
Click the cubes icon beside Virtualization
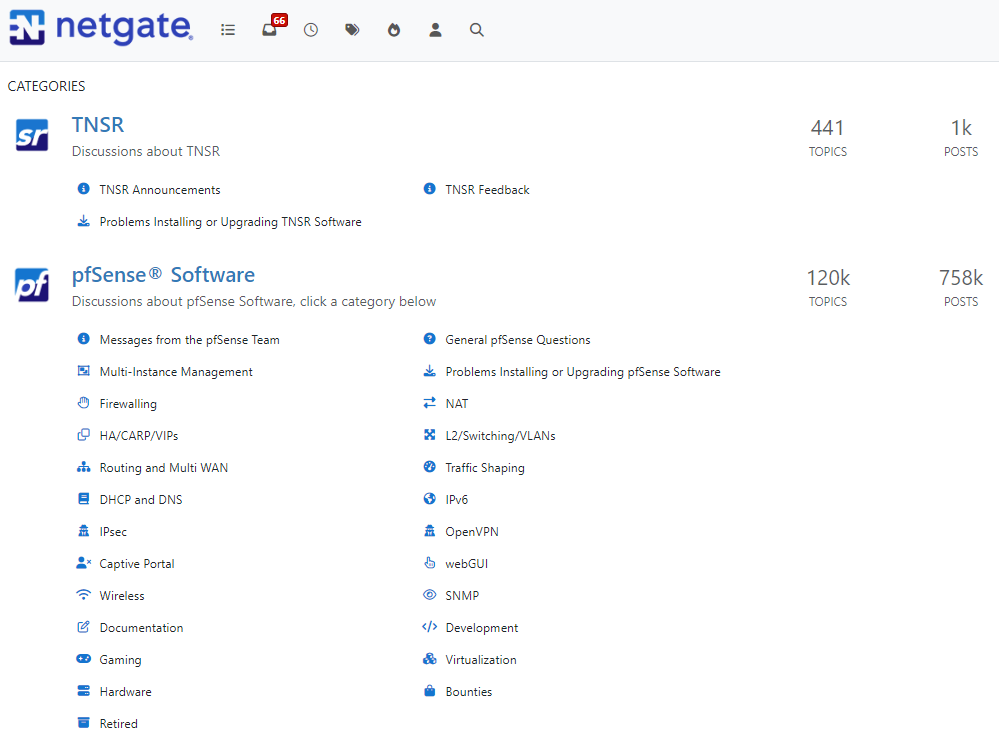429,659
